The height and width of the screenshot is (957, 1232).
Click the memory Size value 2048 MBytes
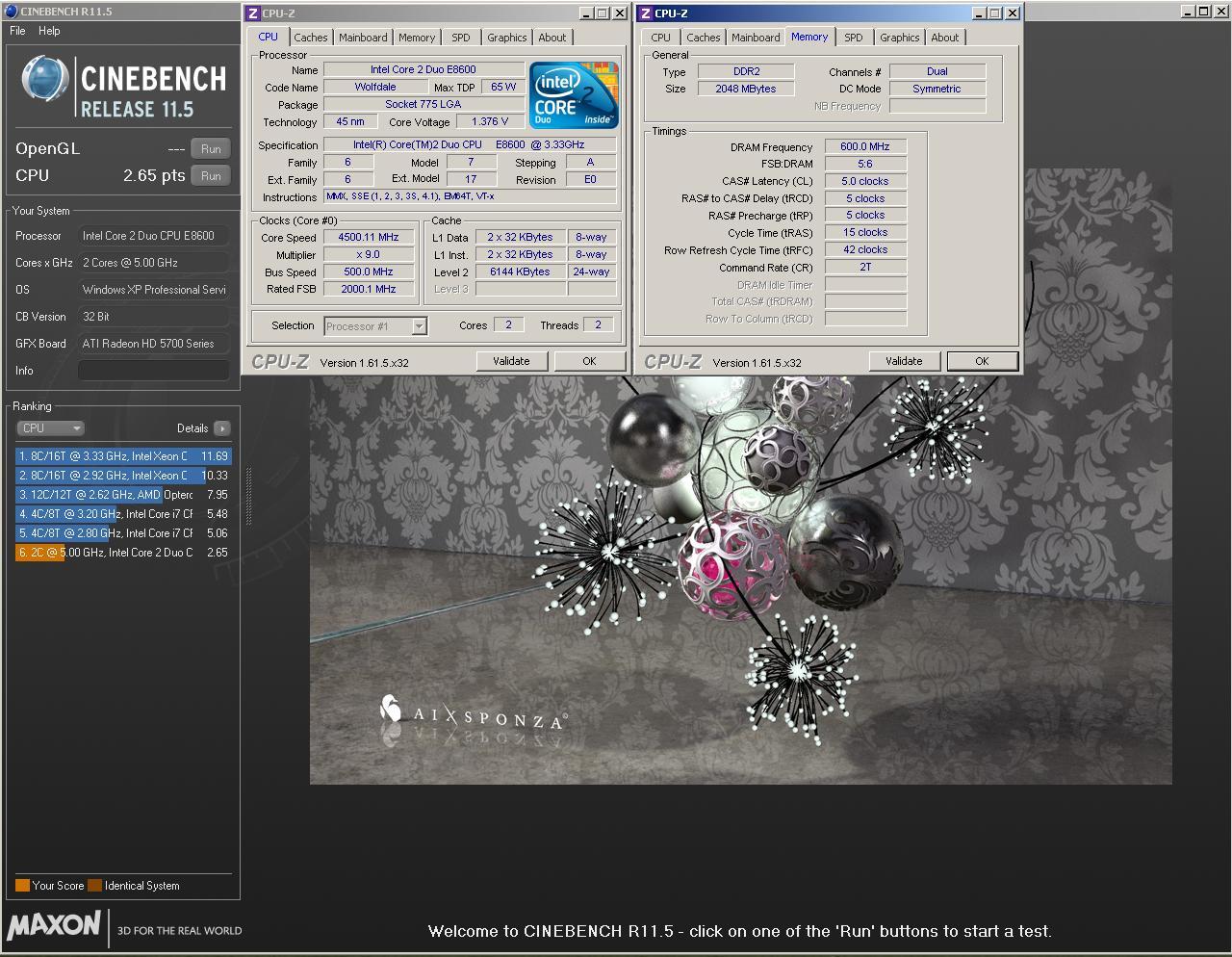pyautogui.click(x=746, y=89)
